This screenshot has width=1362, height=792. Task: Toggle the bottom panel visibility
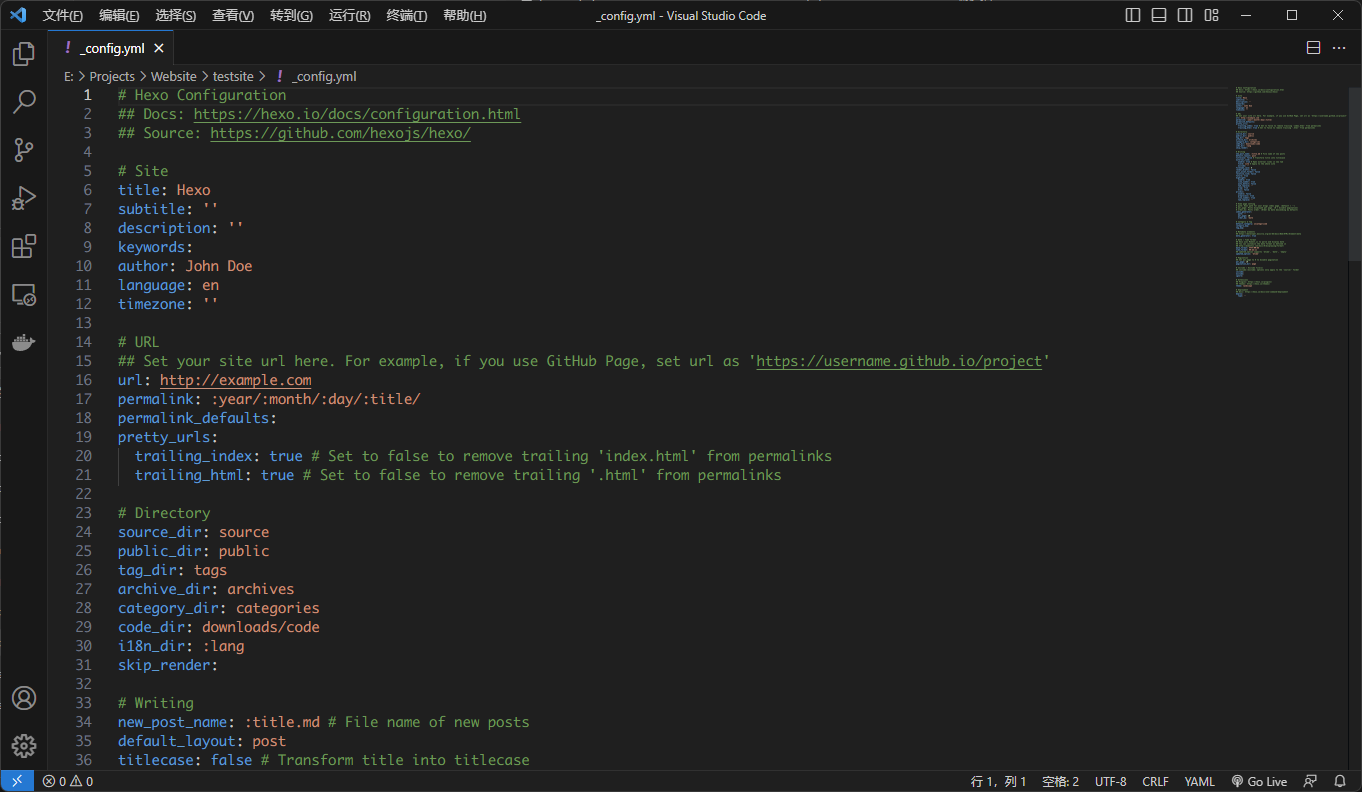tap(1160, 15)
